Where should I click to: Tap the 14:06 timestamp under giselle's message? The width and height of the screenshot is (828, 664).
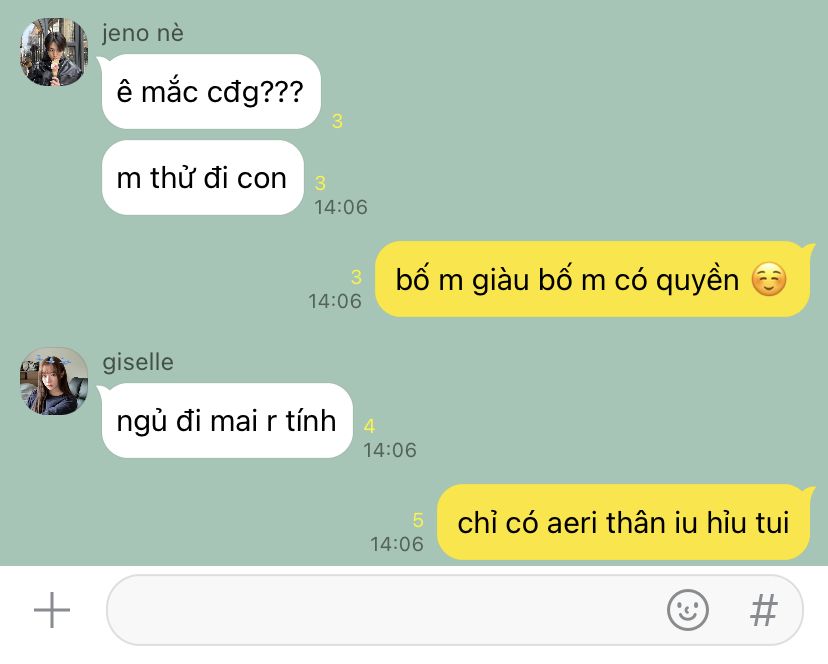coord(390,450)
